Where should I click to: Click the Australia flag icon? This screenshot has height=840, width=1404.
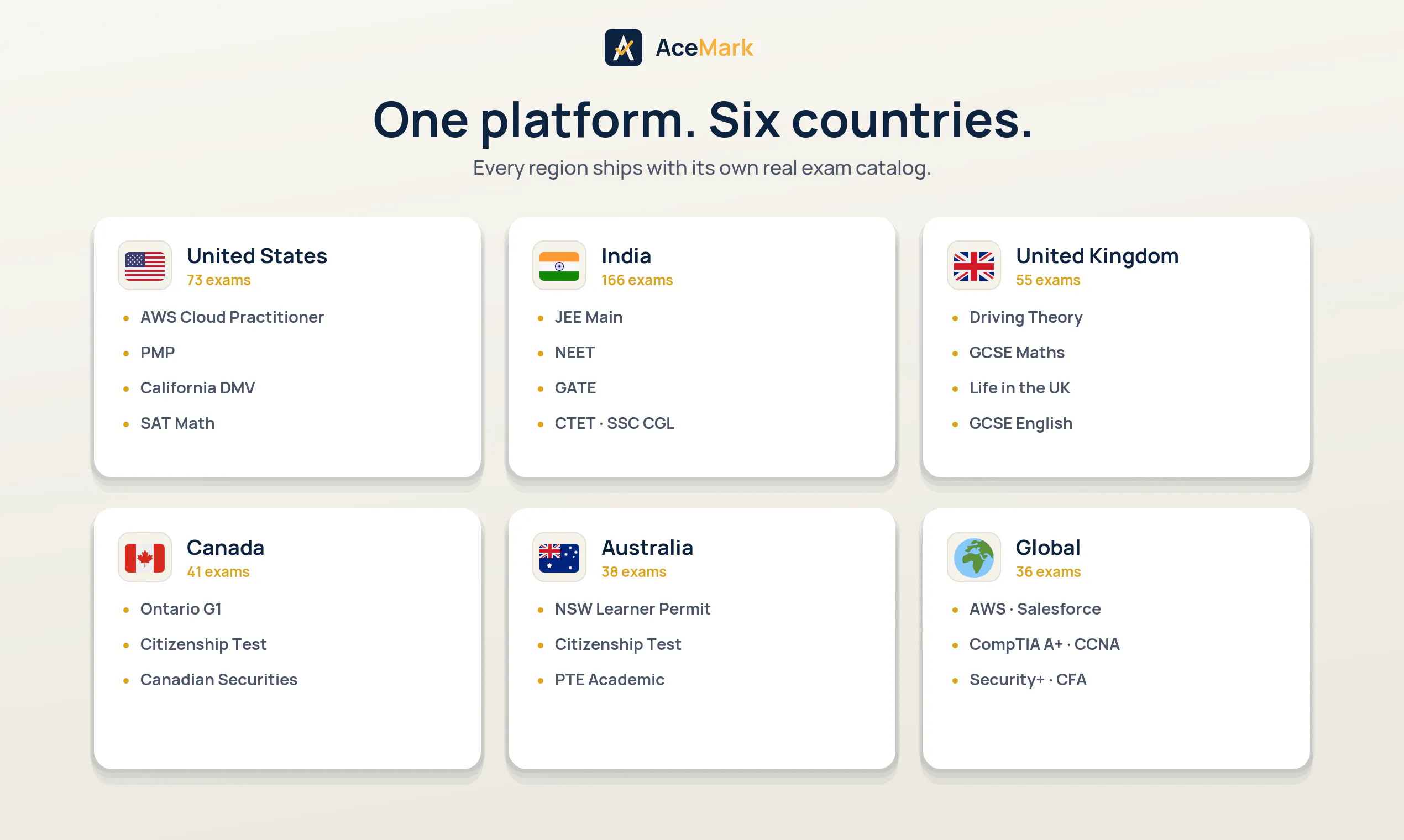tap(559, 557)
